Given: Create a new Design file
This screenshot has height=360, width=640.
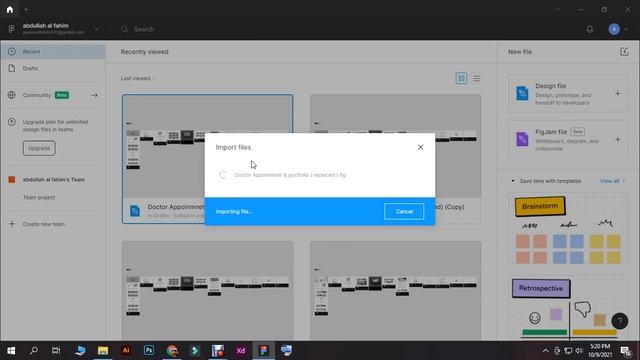Looking at the screenshot, I should [x=568, y=93].
